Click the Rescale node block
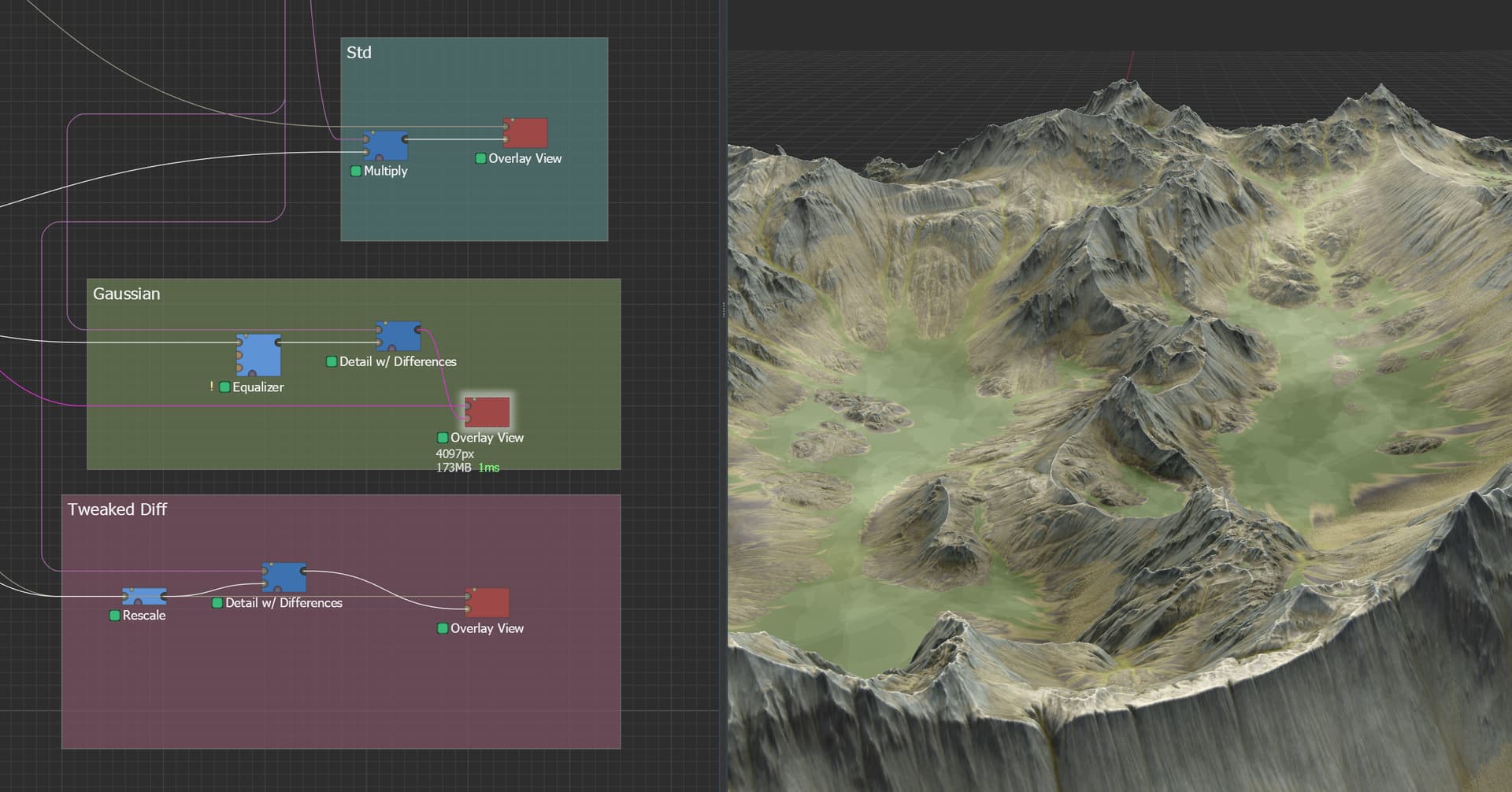Image resolution: width=1512 pixels, height=792 pixels. pos(144,597)
